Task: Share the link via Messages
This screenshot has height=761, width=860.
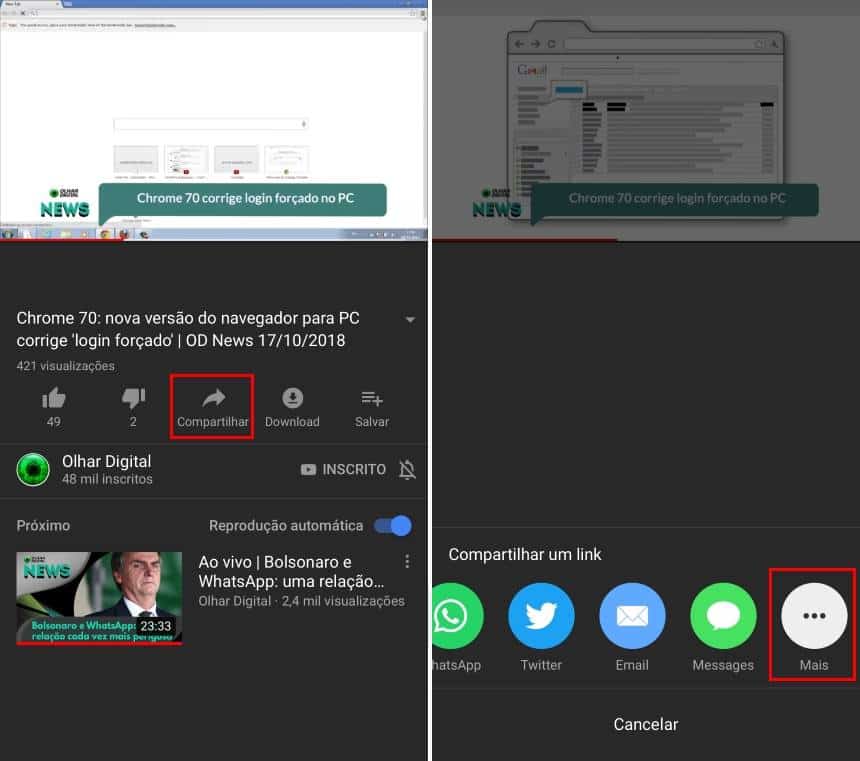Action: [723, 616]
